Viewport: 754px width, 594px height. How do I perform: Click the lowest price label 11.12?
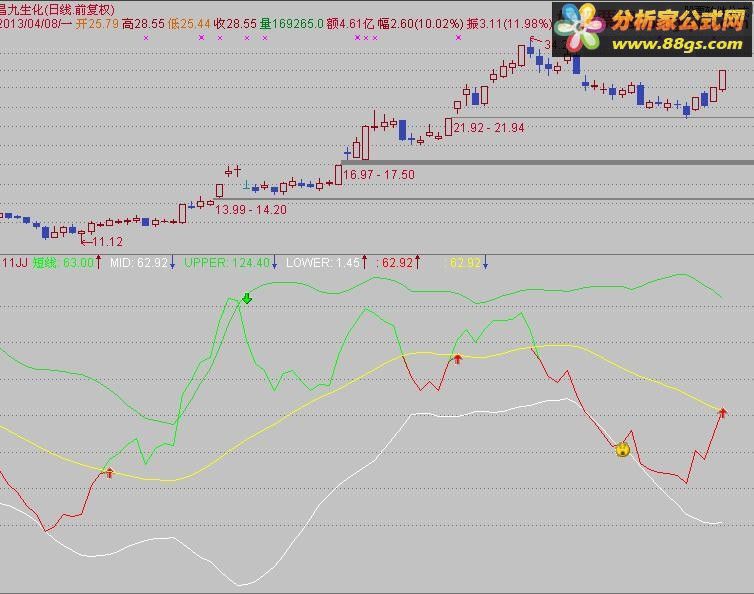(107, 241)
